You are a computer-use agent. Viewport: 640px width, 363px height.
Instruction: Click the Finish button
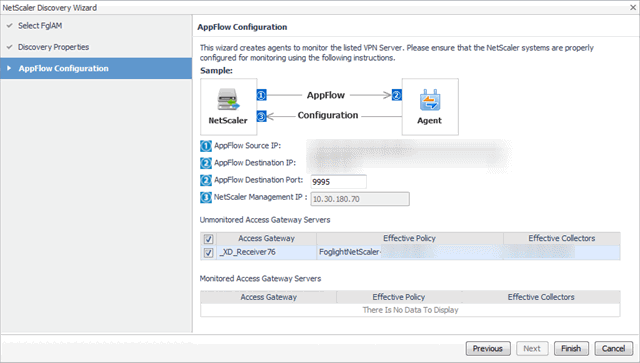pos(571,348)
